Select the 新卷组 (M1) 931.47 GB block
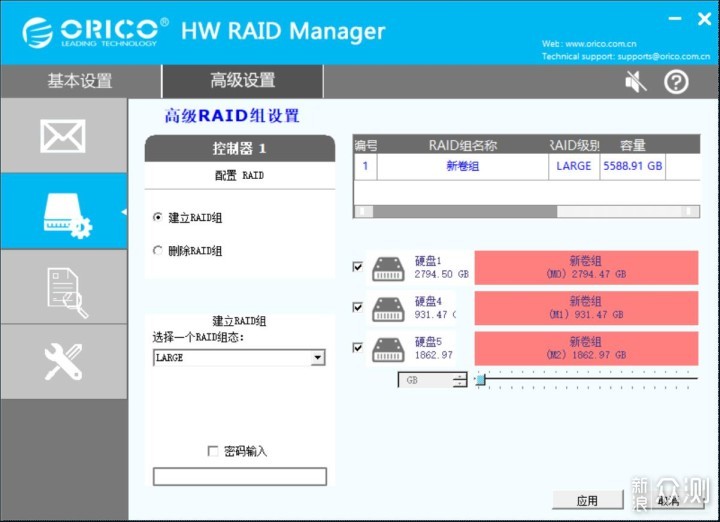The height and width of the screenshot is (522, 720). (586, 308)
